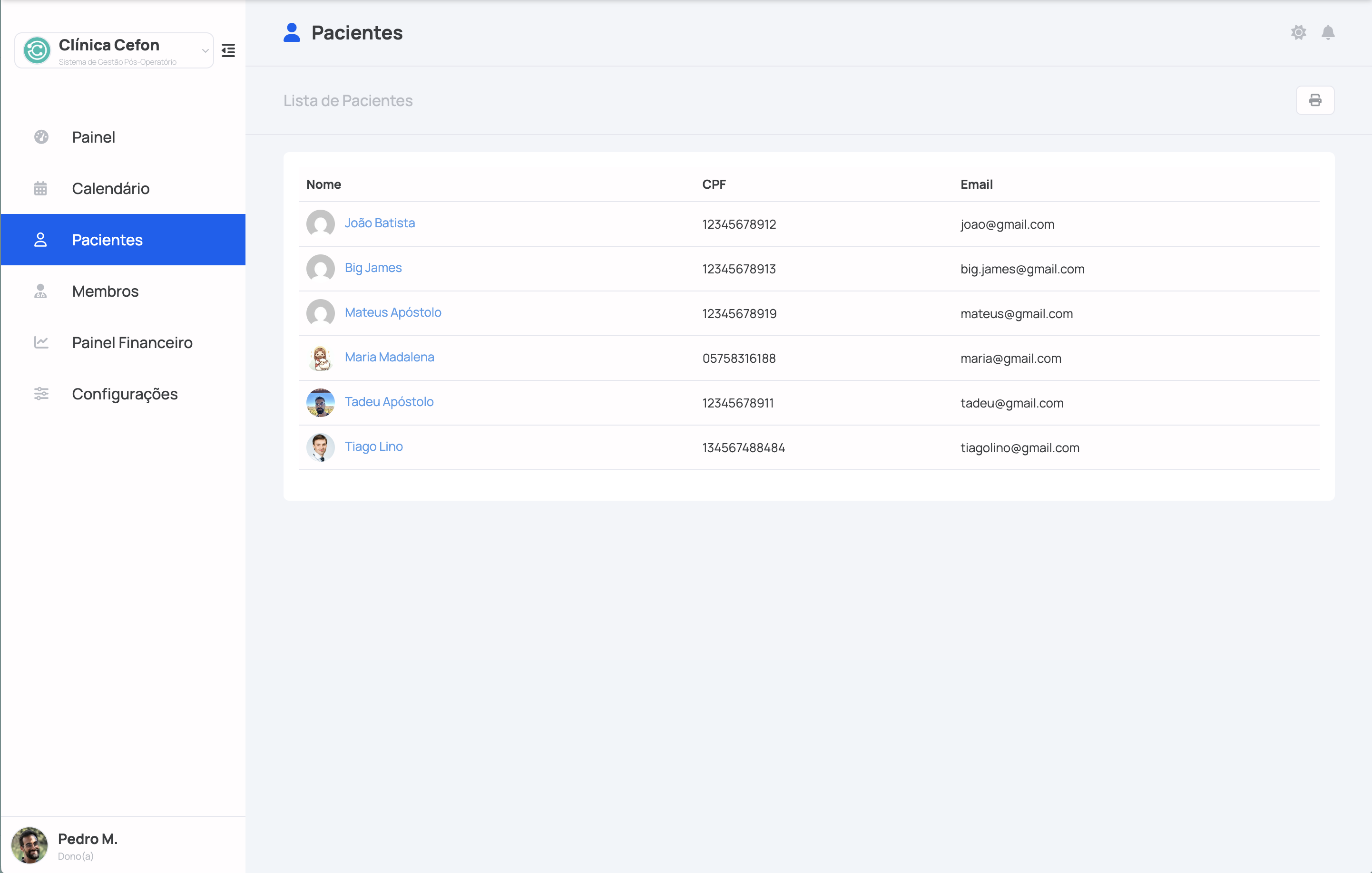Switch to the Pacientes section
The width and height of the screenshot is (1372, 873).
(107, 240)
